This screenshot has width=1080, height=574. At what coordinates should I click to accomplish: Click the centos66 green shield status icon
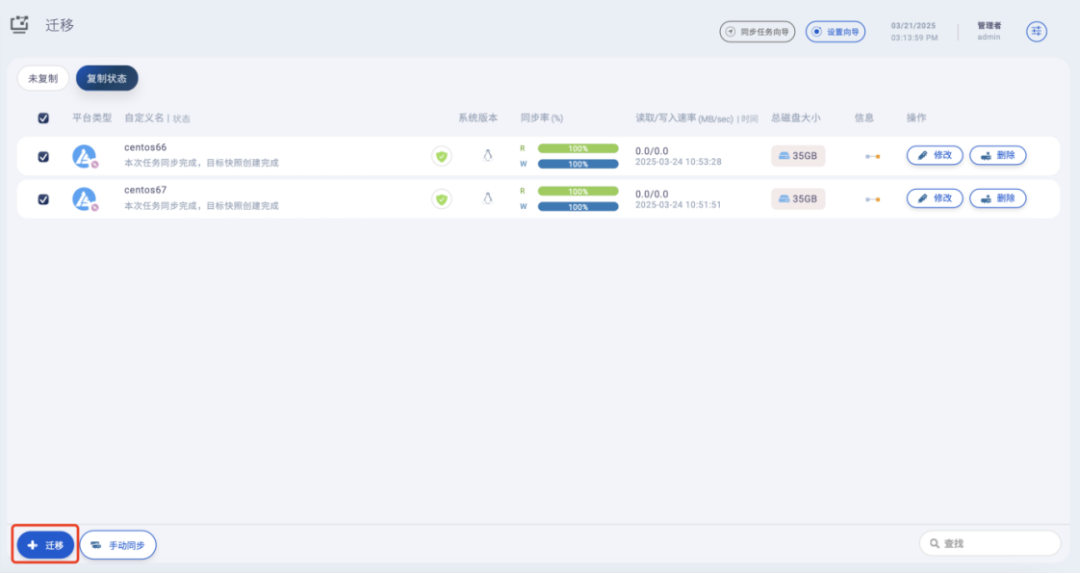click(x=442, y=156)
